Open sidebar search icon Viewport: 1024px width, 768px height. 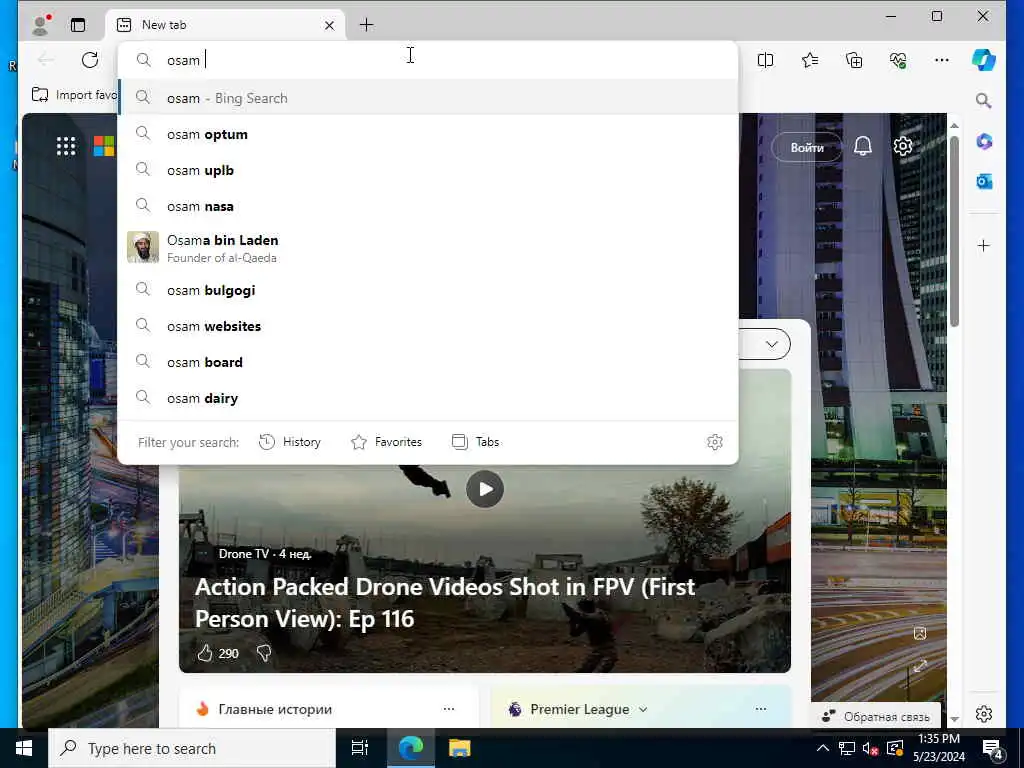click(x=984, y=101)
